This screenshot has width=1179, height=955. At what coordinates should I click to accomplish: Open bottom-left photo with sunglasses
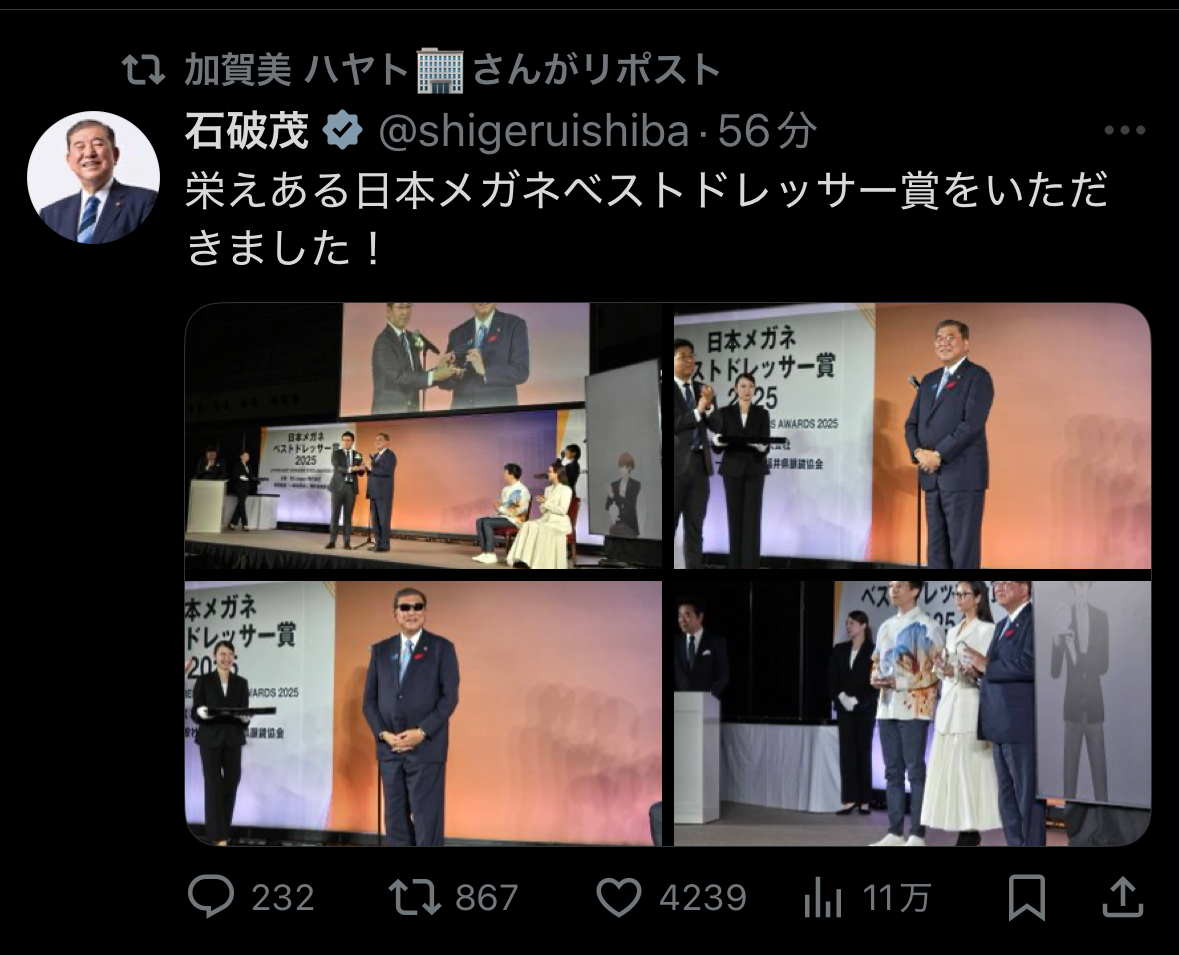pos(423,714)
